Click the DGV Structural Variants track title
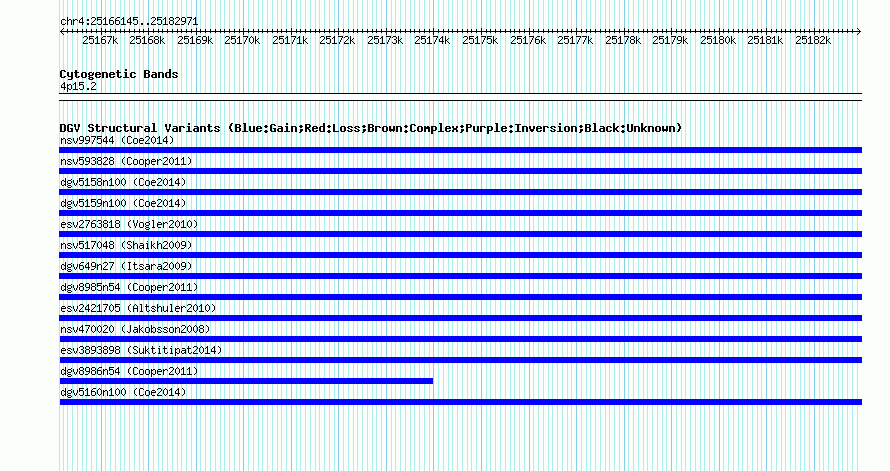Image resolution: width=890 pixels, height=471 pixels. click(371, 128)
